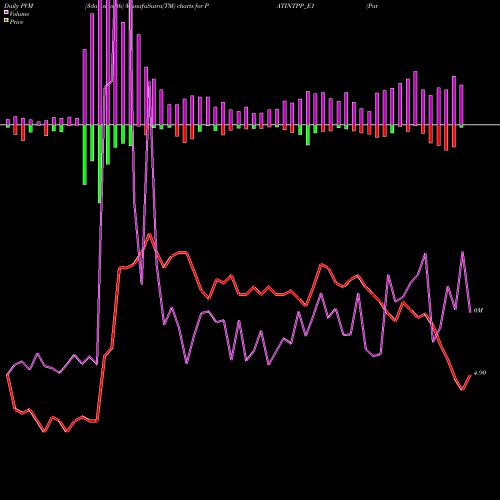Viewport: 500px width, 500px height.
Task: Select the Volume legend label
Action: (19, 14)
